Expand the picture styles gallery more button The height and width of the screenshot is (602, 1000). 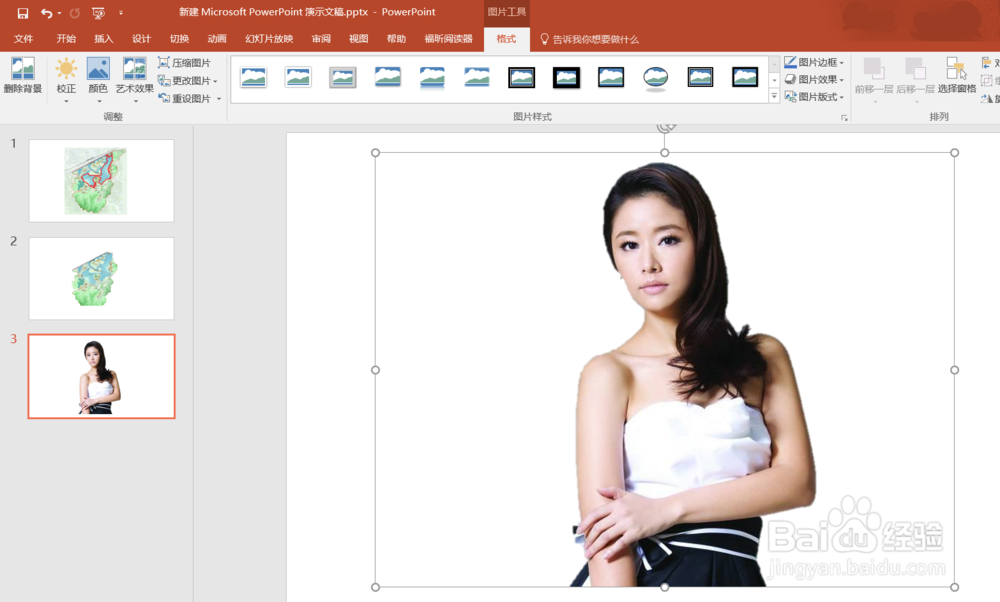[x=774, y=96]
